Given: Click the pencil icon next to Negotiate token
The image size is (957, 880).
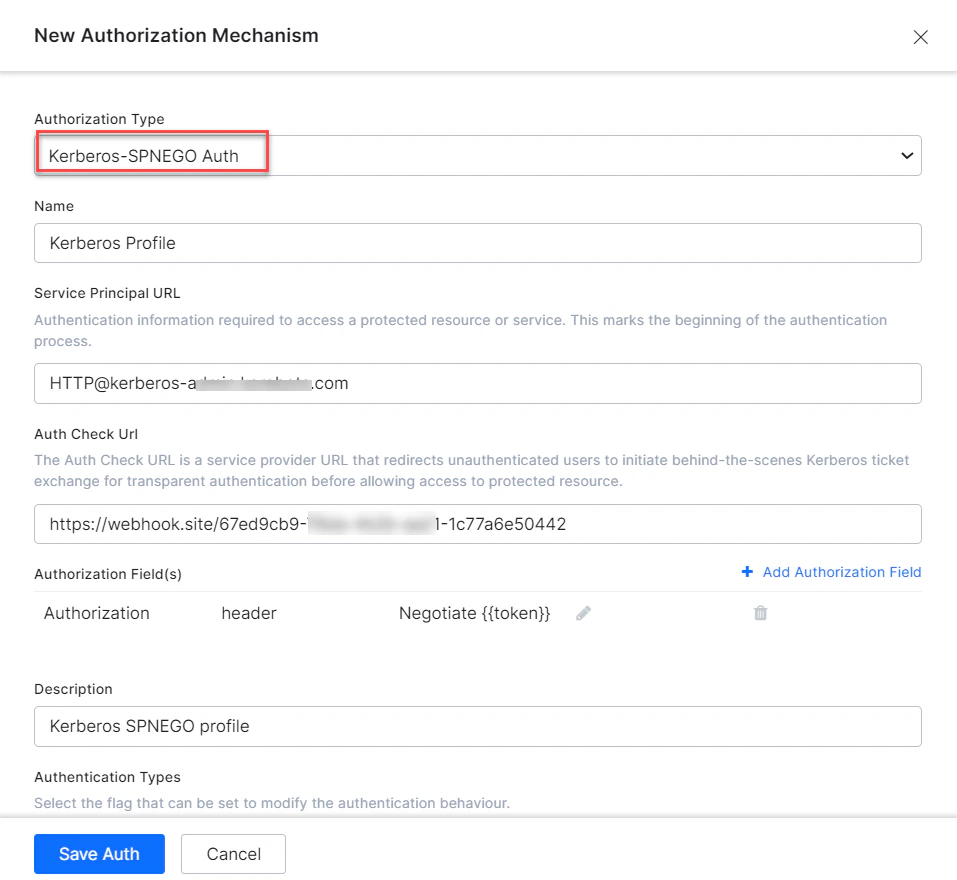Looking at the screenshot, I should pyautogui.click(x=583, y=613).
